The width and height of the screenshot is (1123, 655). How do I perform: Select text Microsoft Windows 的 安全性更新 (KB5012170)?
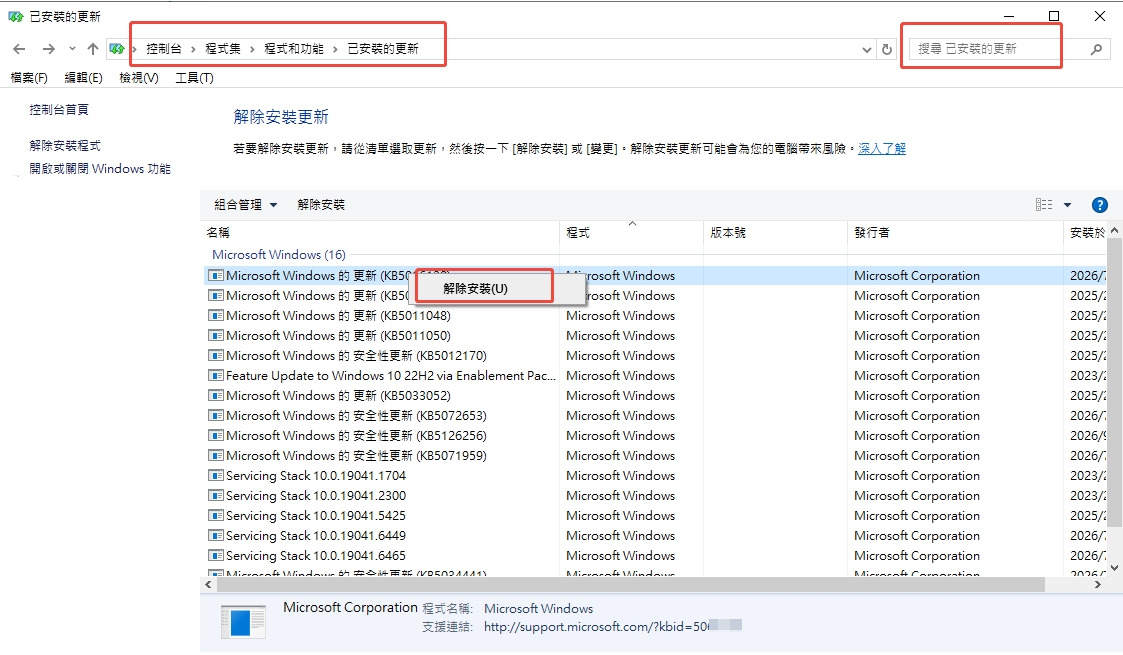(x=356, y=356)
